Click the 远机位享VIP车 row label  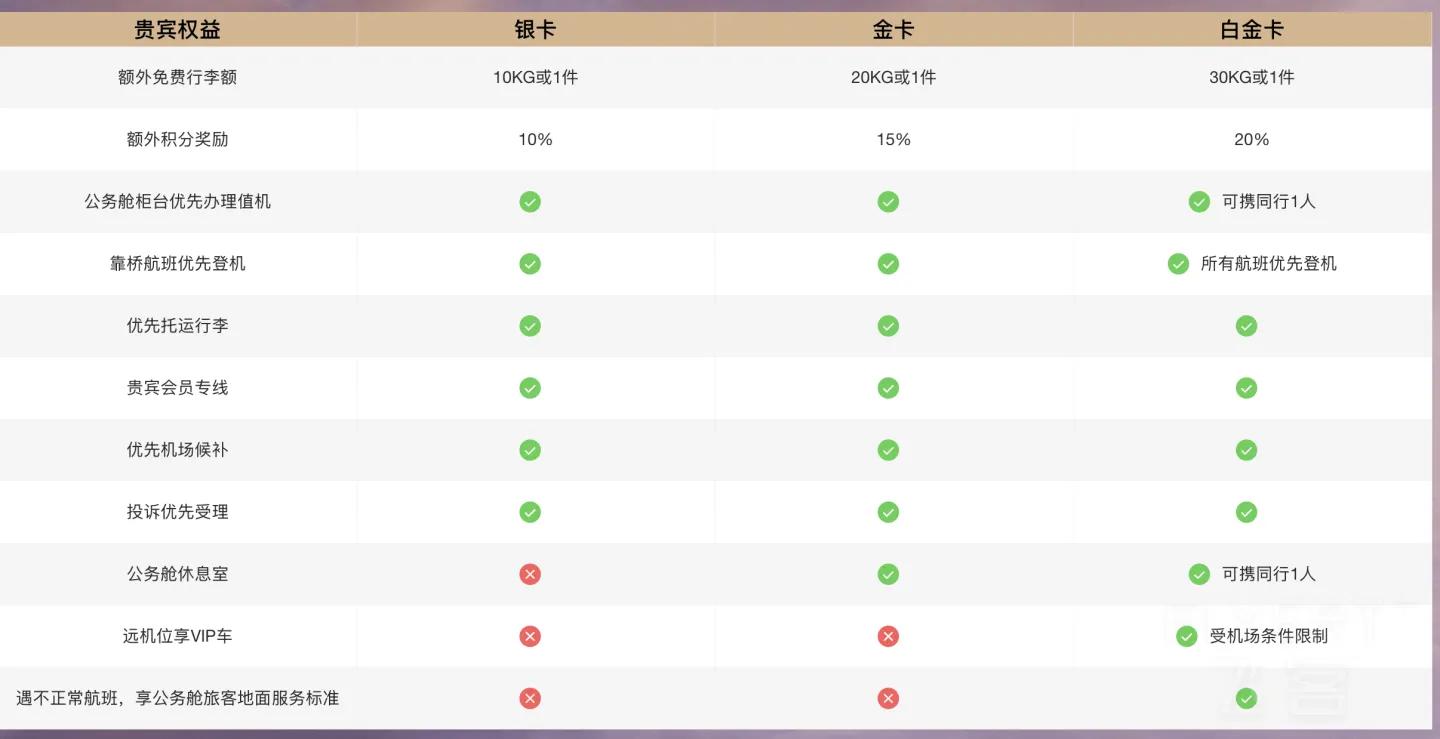point(178,635)
